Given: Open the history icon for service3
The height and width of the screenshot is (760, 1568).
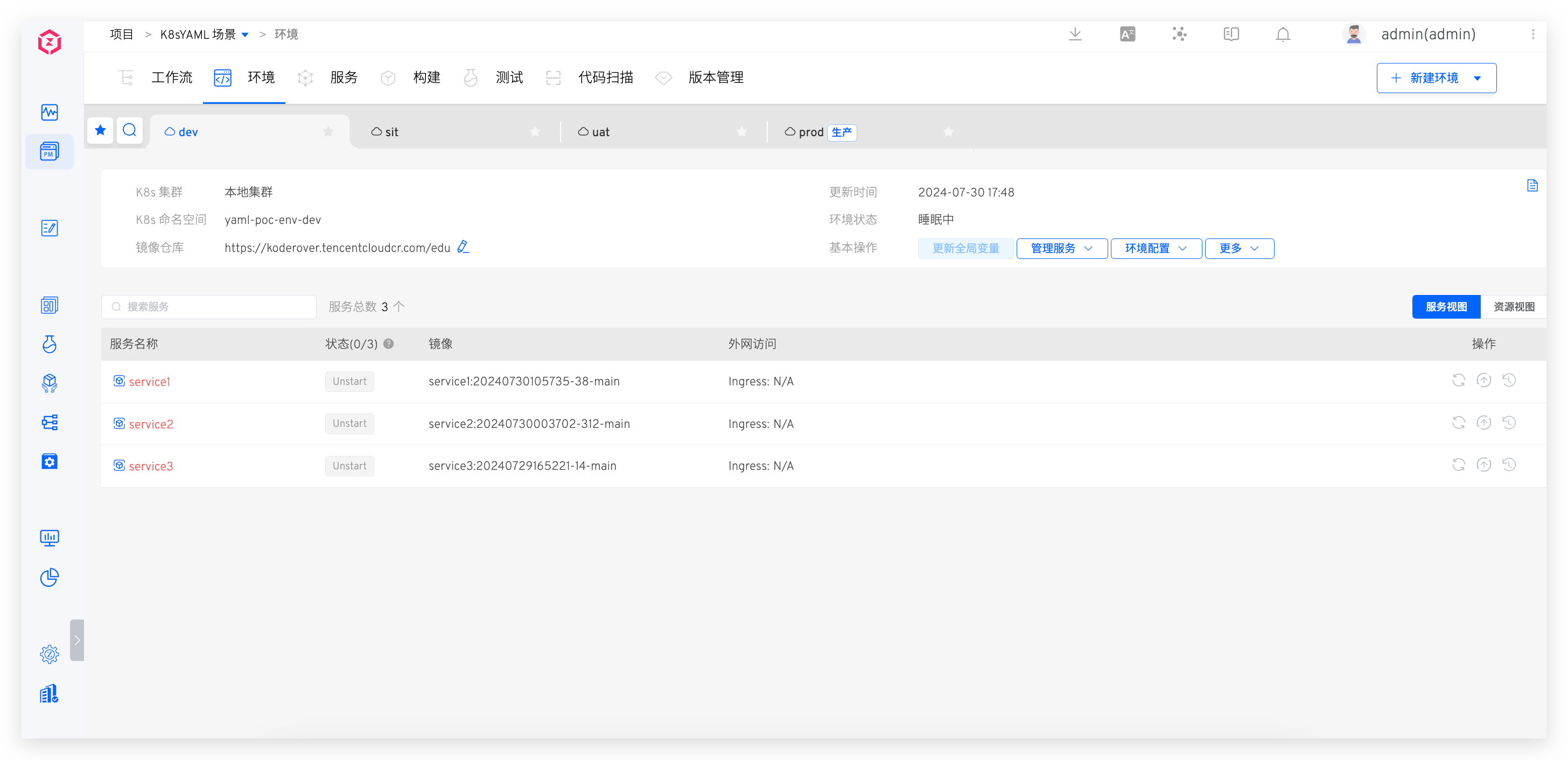Looking at the screenshot, I should coord(1508,465).
